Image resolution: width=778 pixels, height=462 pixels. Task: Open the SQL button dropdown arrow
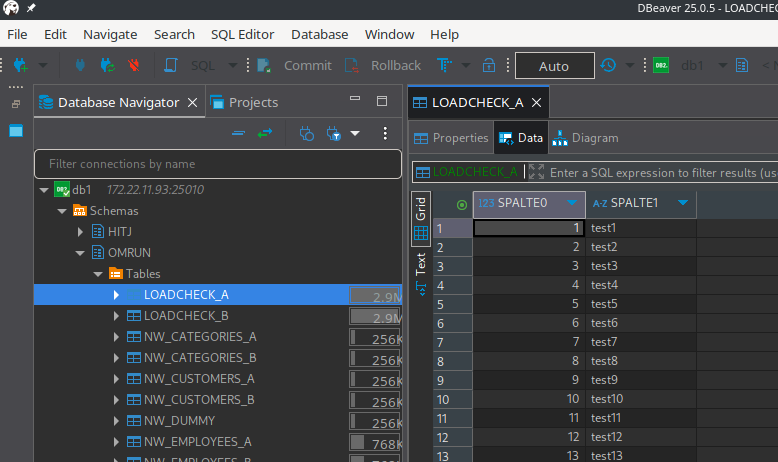pyautogui.click(x=232, y=65)
